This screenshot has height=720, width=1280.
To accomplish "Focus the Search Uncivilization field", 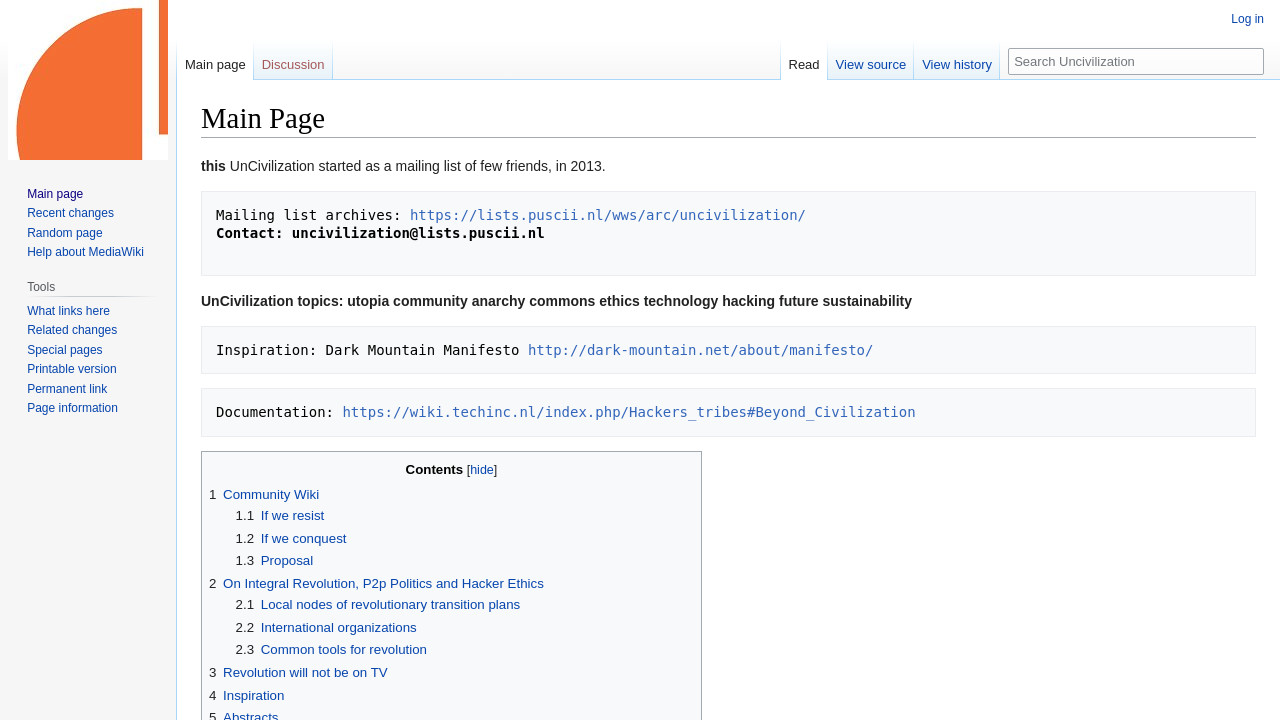I will tap(1135, 62).
